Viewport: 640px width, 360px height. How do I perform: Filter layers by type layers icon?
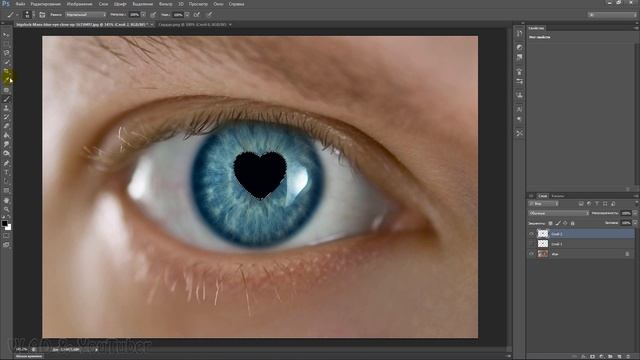click(x=597, y=204)
